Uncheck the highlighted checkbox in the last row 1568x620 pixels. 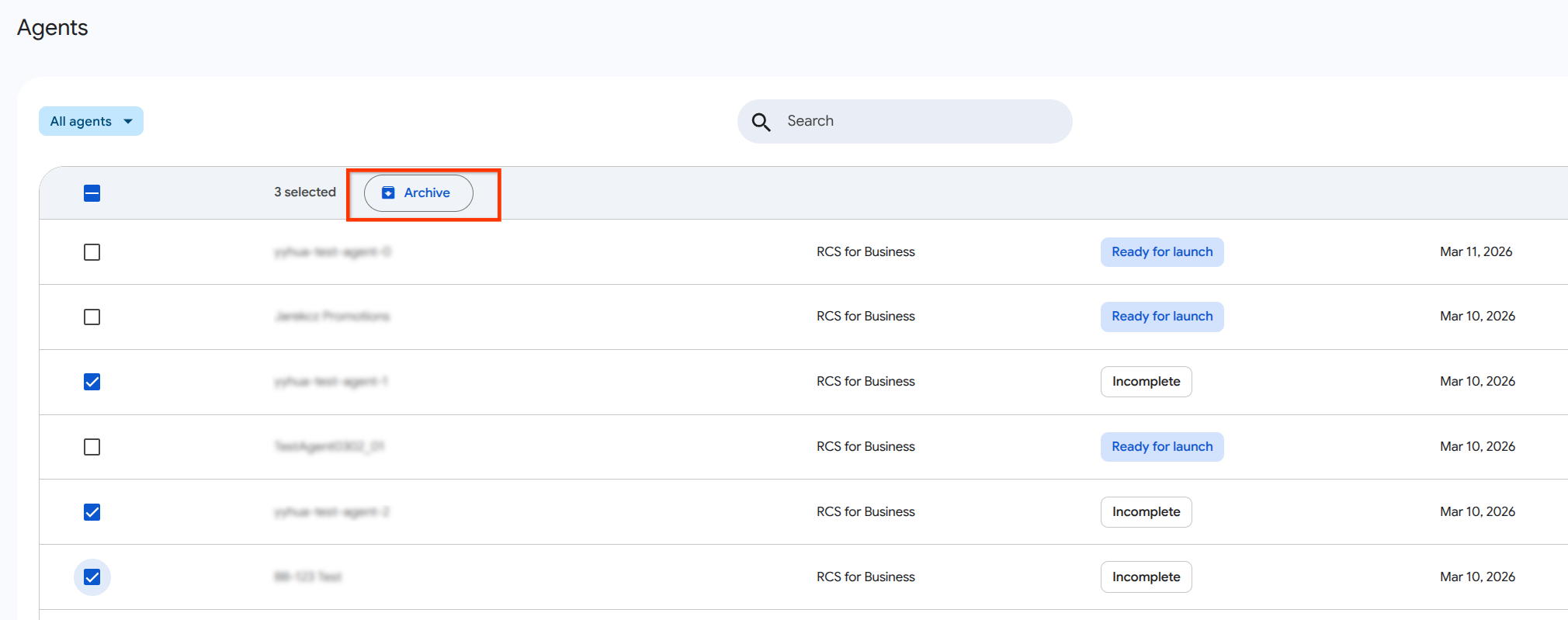pos(92,577)
